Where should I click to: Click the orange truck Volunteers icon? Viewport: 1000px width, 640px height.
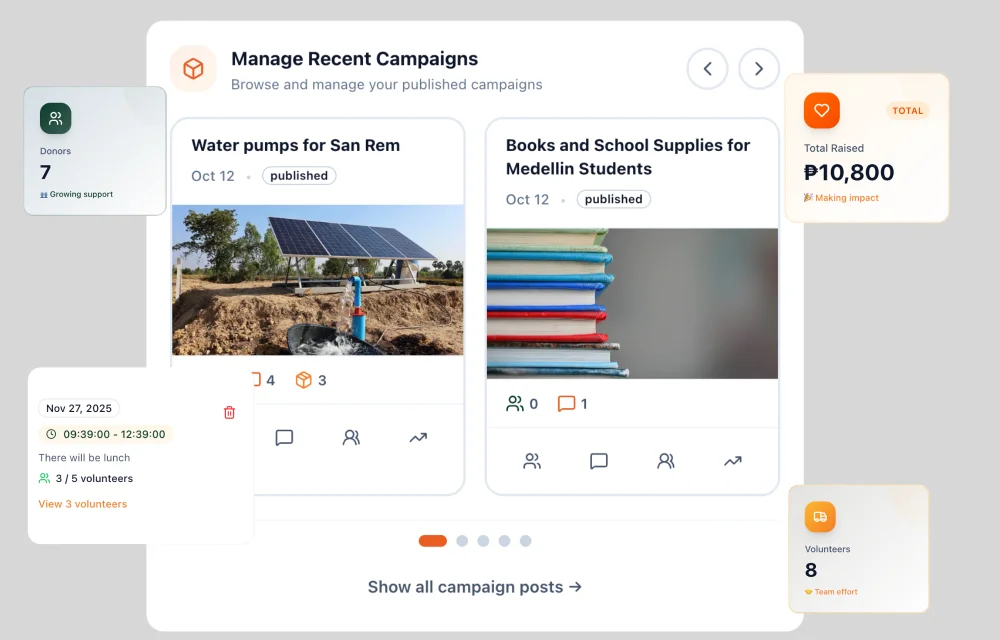[820, 517]
